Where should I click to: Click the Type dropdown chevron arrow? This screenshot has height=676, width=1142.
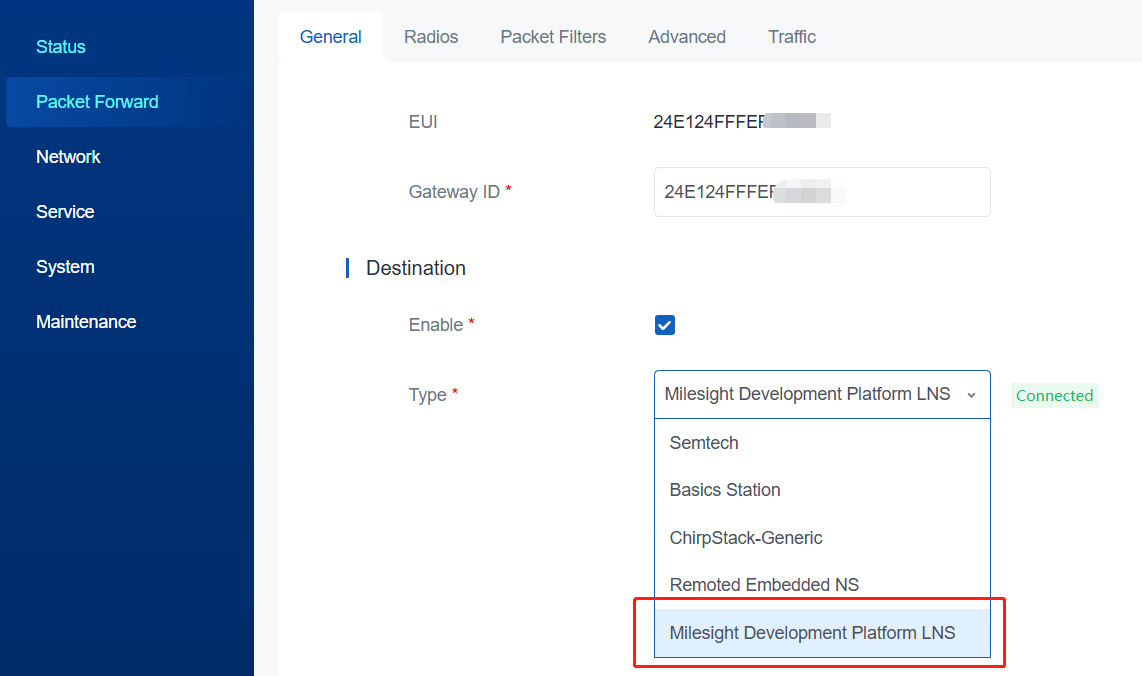pyautogui.click(x=971, y=396)
